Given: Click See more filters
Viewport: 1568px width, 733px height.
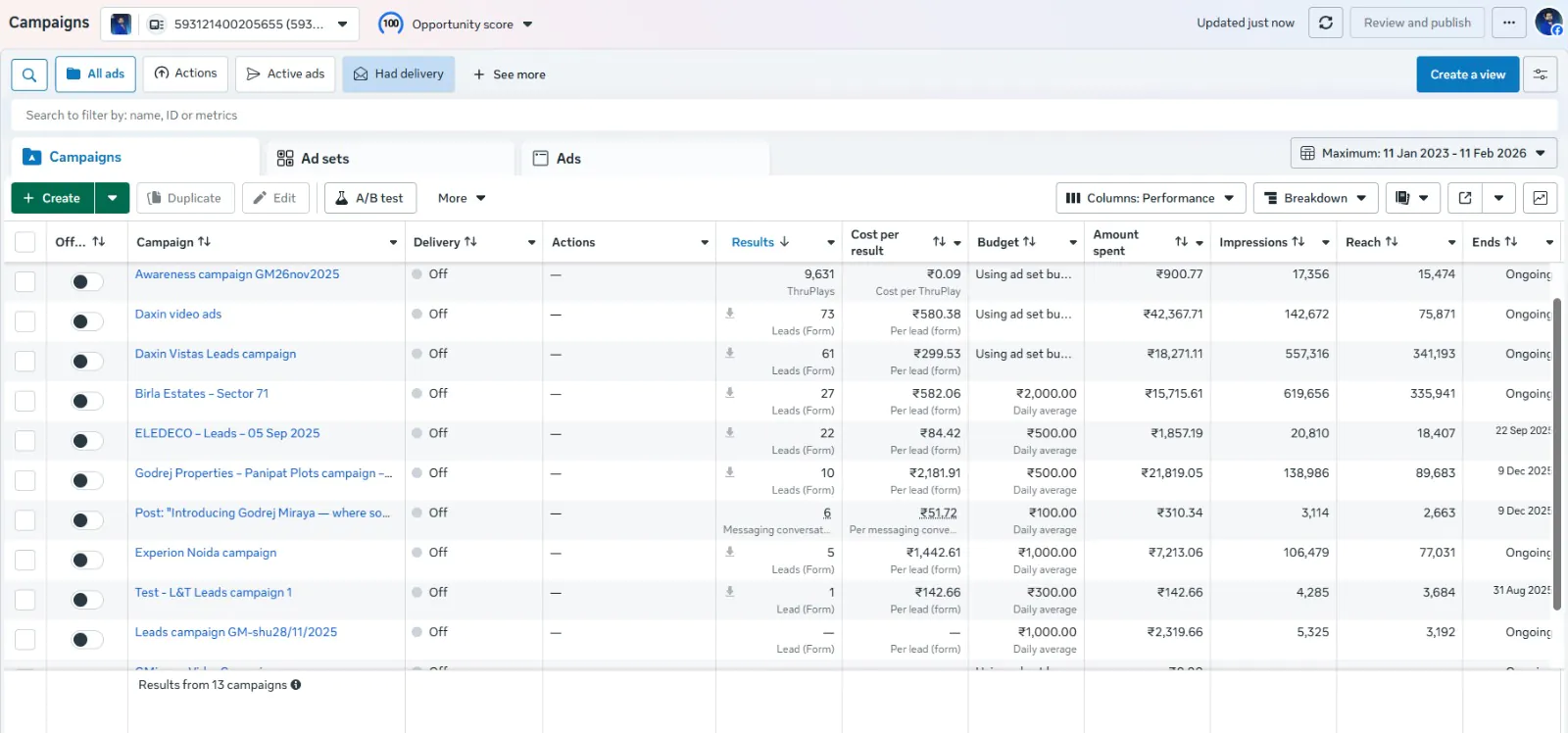Looking at the screenshot, I should coord(510,74).
